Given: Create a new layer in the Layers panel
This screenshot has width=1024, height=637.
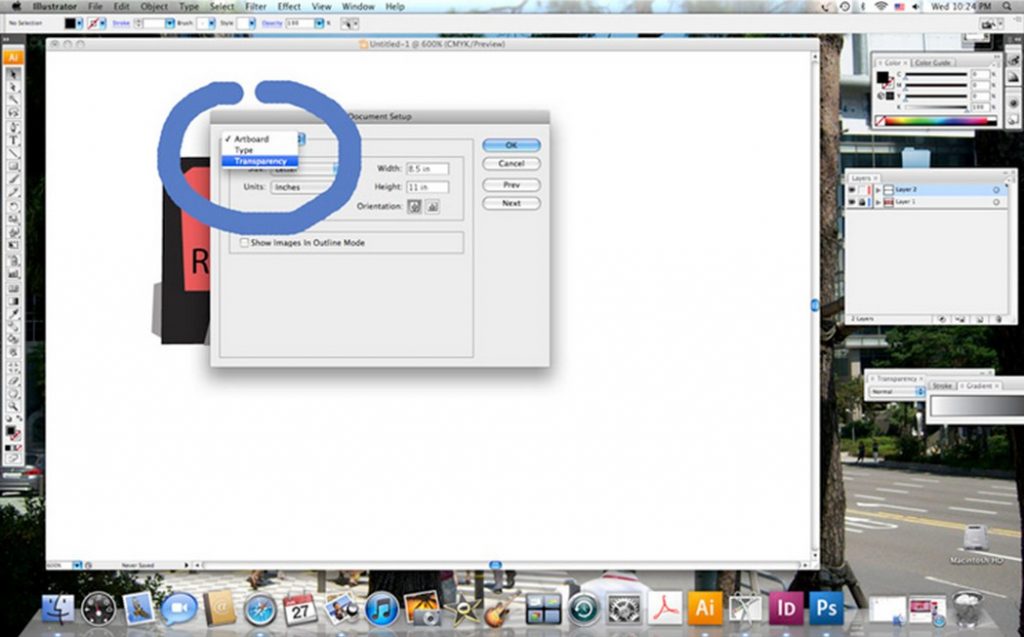Looking at the screenshot, I should [980, 318].
